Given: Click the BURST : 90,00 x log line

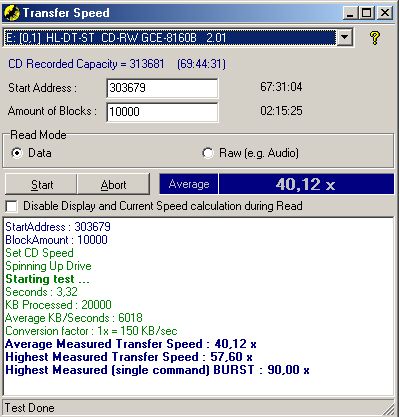Looking at the screenshot, I should [157, 370].
